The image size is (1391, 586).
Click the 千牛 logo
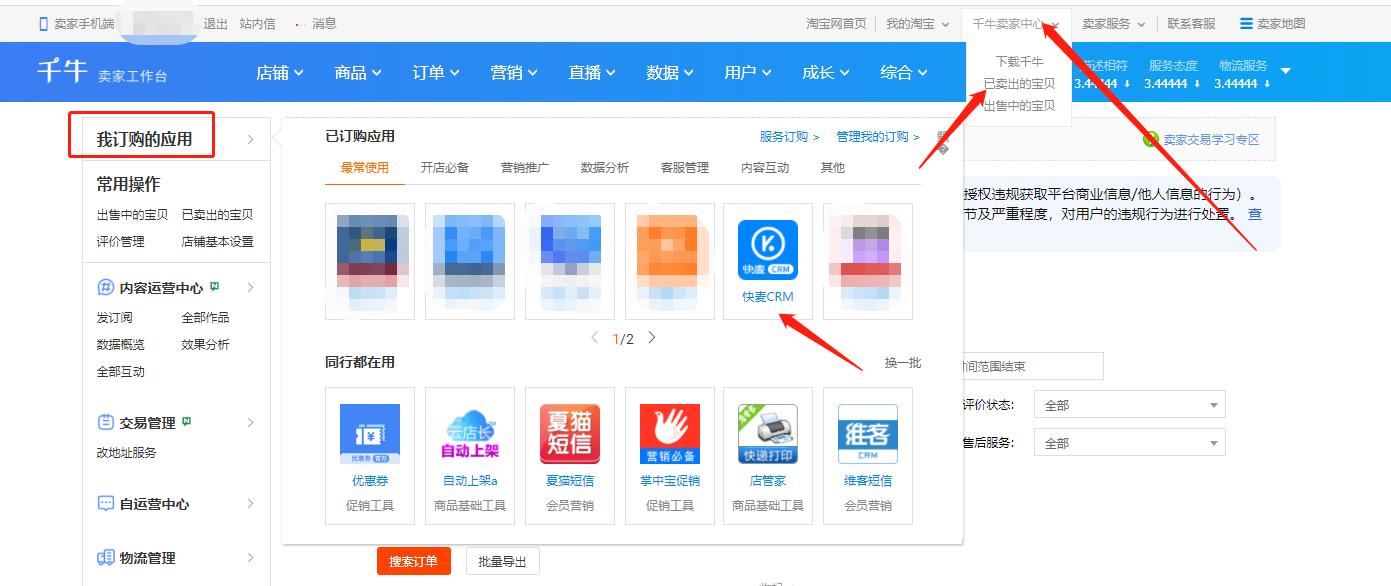point(62,72)
